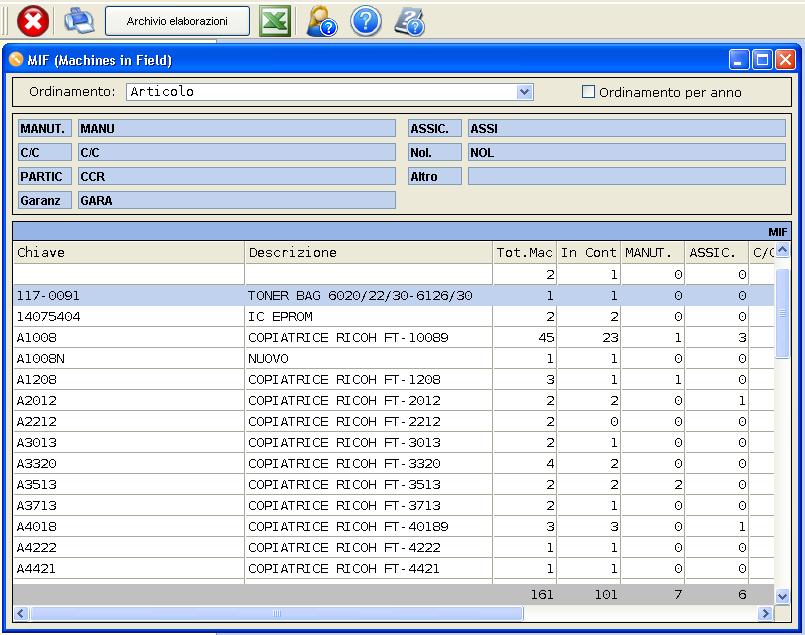Click the ASSIC. column header in table
Image resolution: width=805 pixels, height=635 pixels.
pos(717,253)
